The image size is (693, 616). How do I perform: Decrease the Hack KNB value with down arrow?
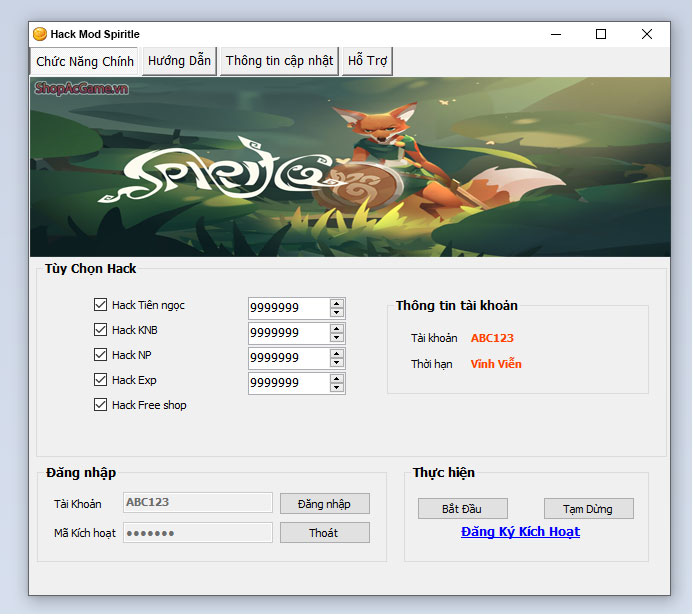click(x=337, y=338)
